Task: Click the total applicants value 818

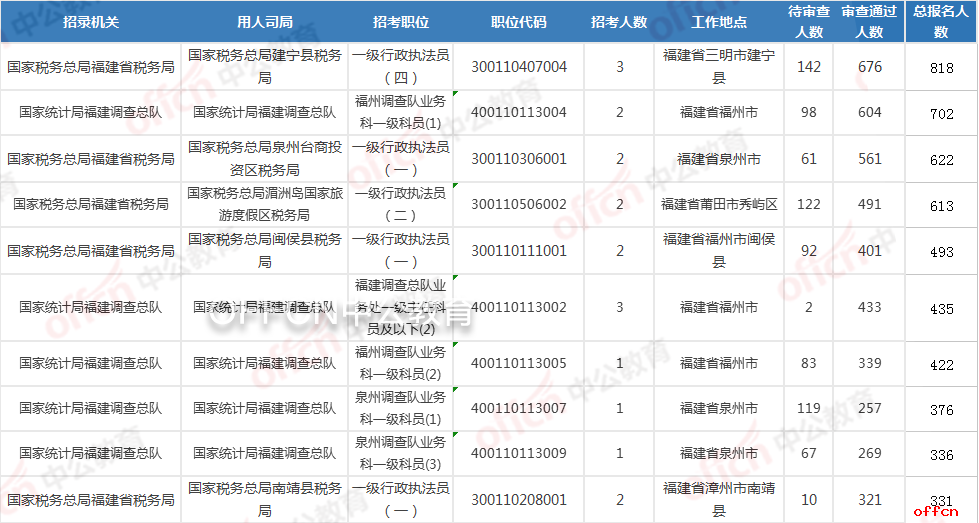Action: click(x=940, y=68)
